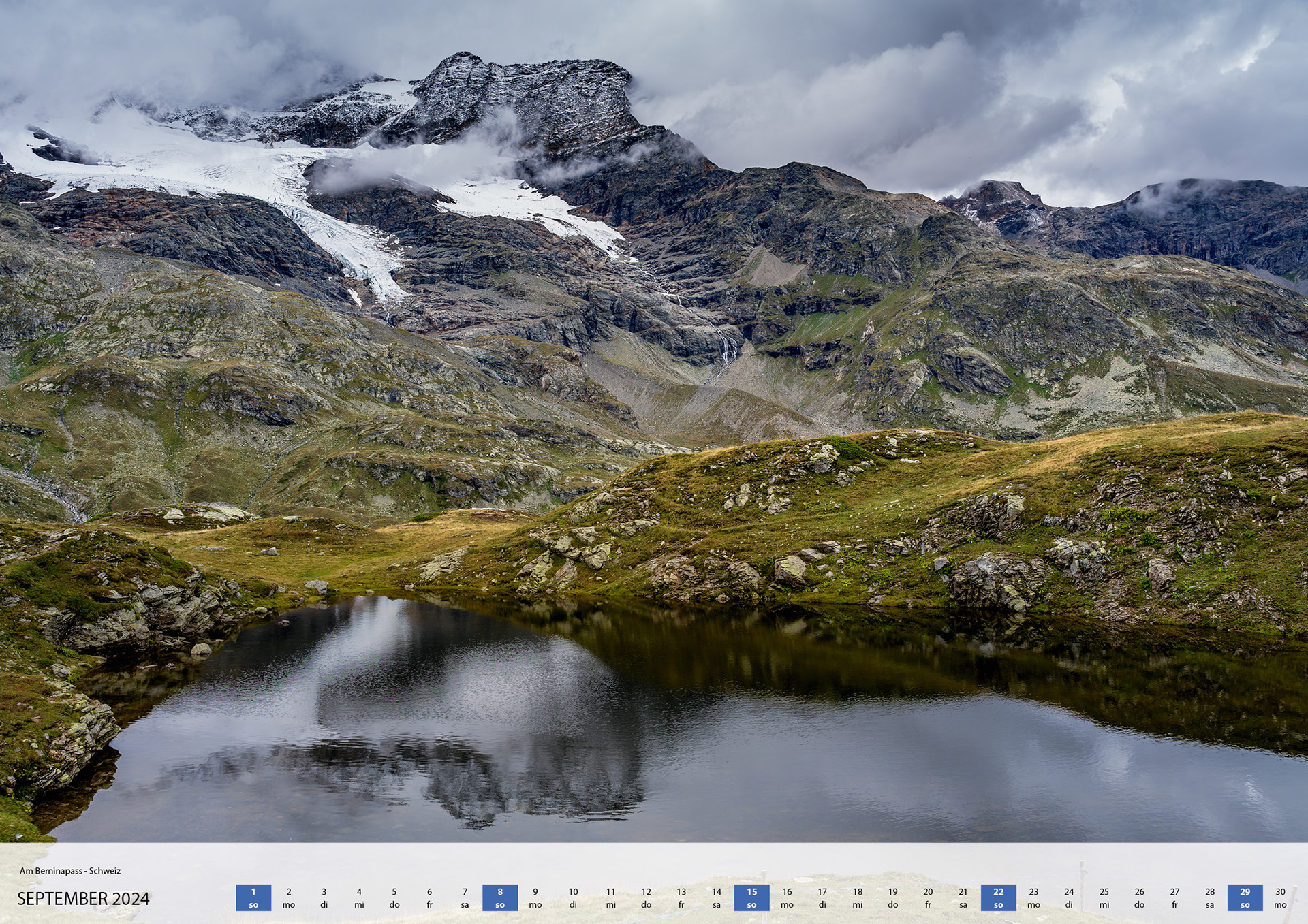Viewport: 1308px width, 924px height.
Task: Select Sunday 1 in the calendar strip
Action: (253, 897)
